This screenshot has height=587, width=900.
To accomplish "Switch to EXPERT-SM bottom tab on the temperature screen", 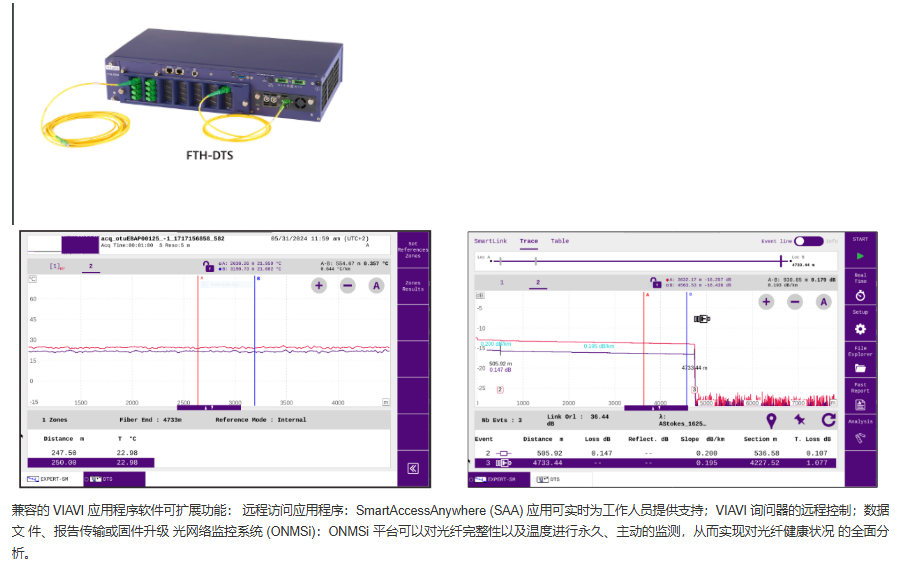I will pos(53,479).
